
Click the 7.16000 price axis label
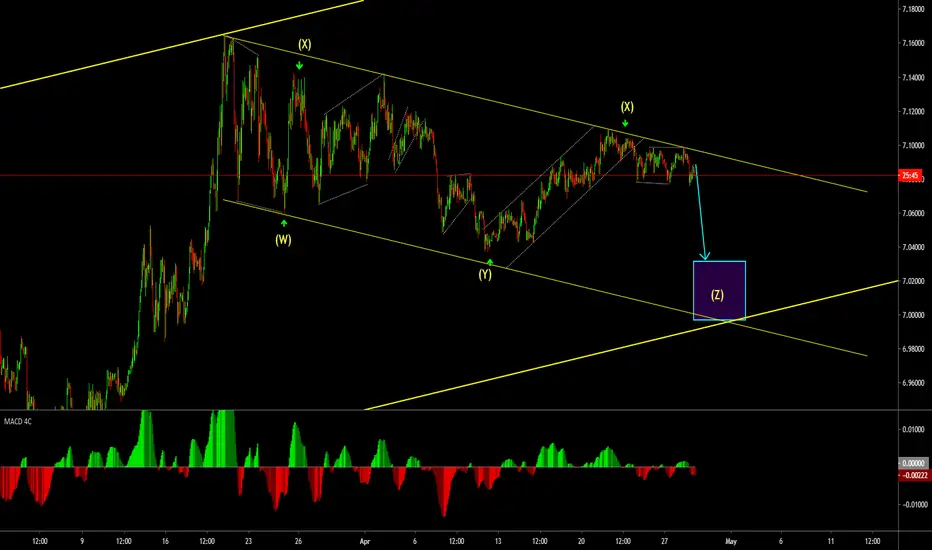pos(912,43)
